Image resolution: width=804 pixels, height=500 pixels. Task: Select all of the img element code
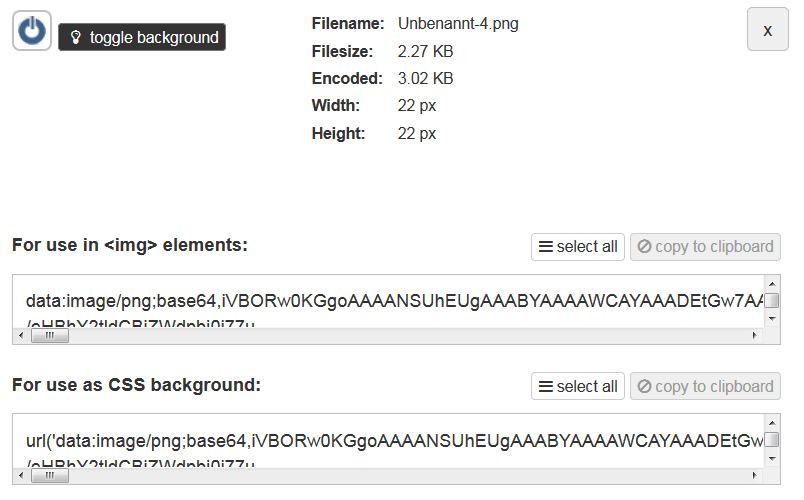click(x=578, y=247)
